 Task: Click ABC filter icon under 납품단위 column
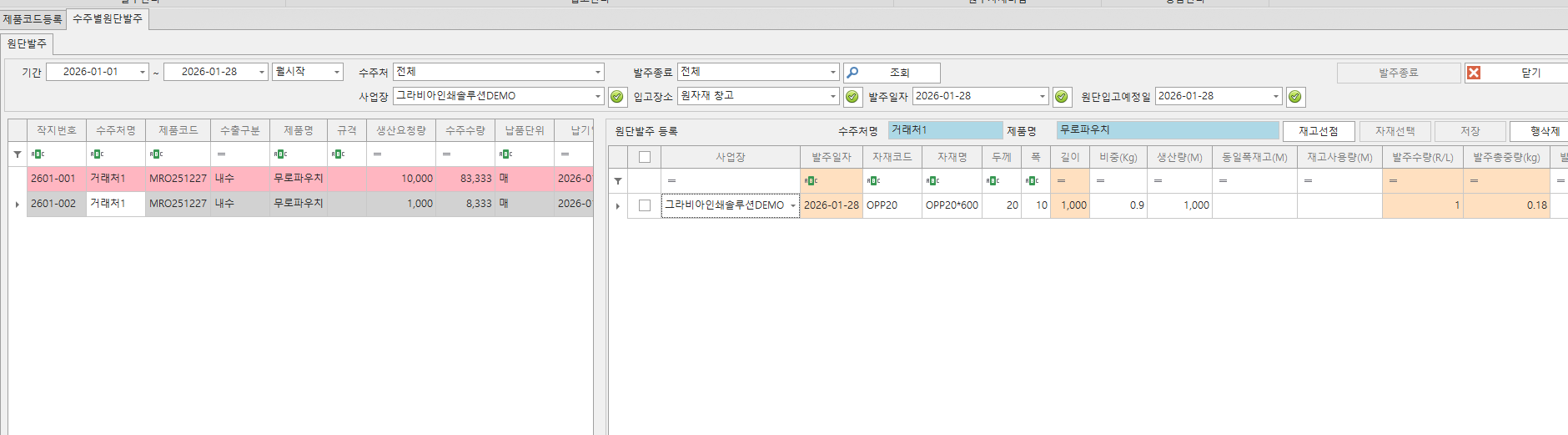tap(505, 154)
